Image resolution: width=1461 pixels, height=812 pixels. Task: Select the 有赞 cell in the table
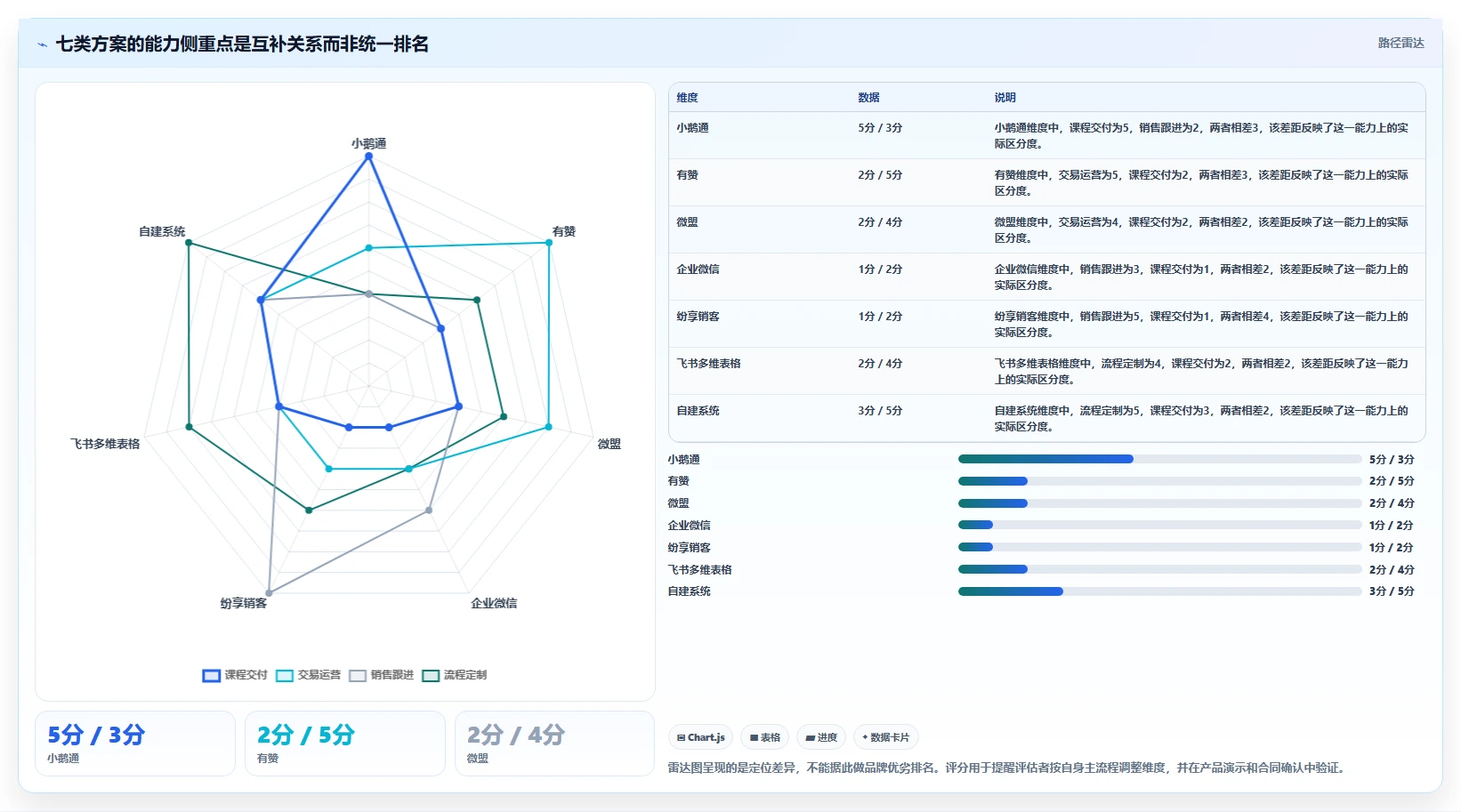[687, 175]
